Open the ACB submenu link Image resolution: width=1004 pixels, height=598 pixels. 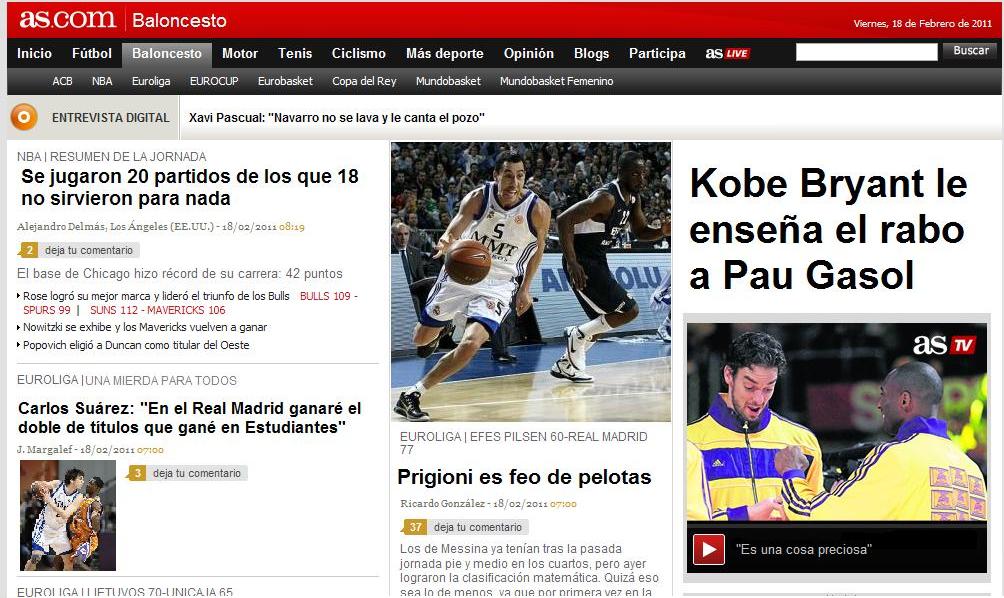[x=62, y=81]
